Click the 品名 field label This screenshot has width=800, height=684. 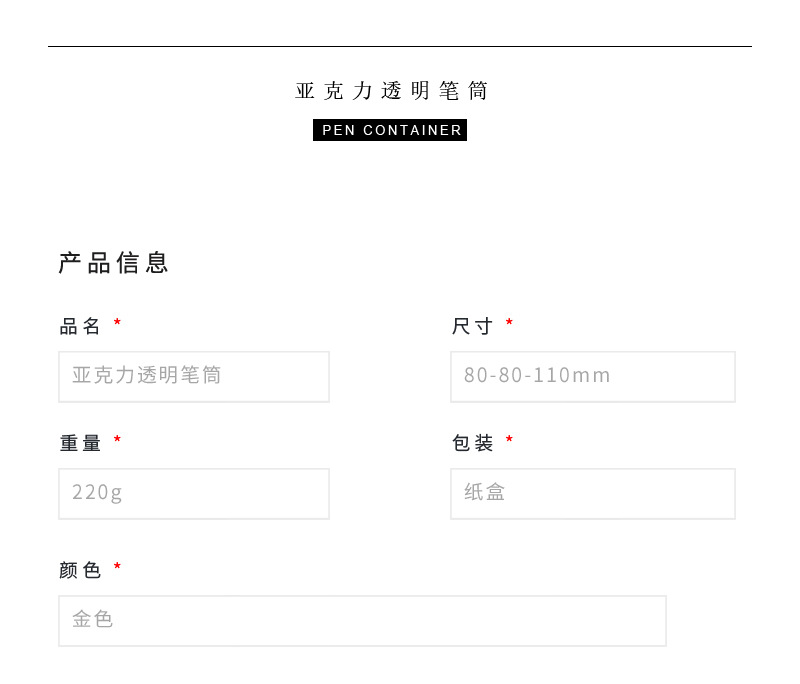(80, 326)
